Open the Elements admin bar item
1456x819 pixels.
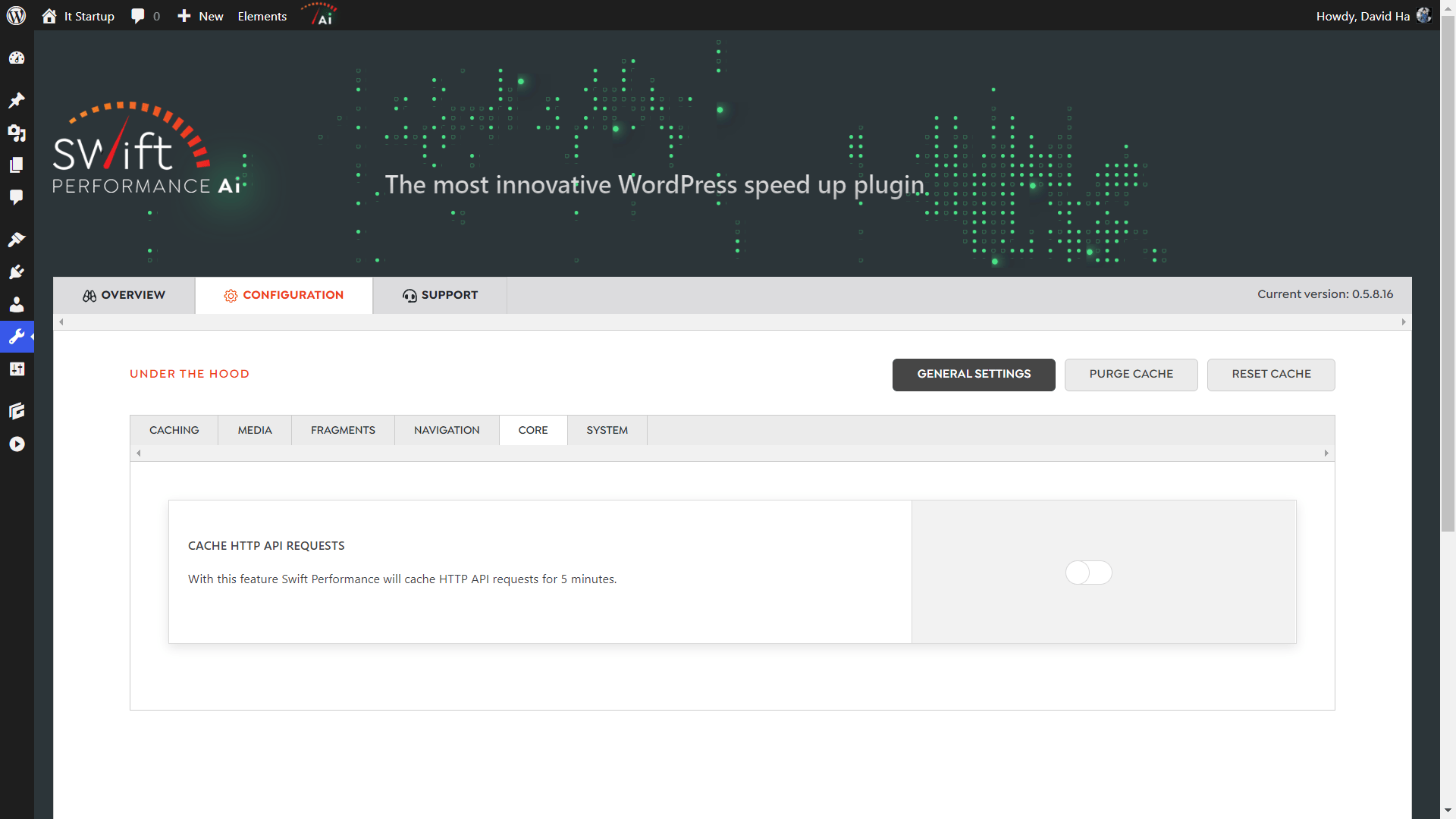pyautogui.click(x=262, y=16)
